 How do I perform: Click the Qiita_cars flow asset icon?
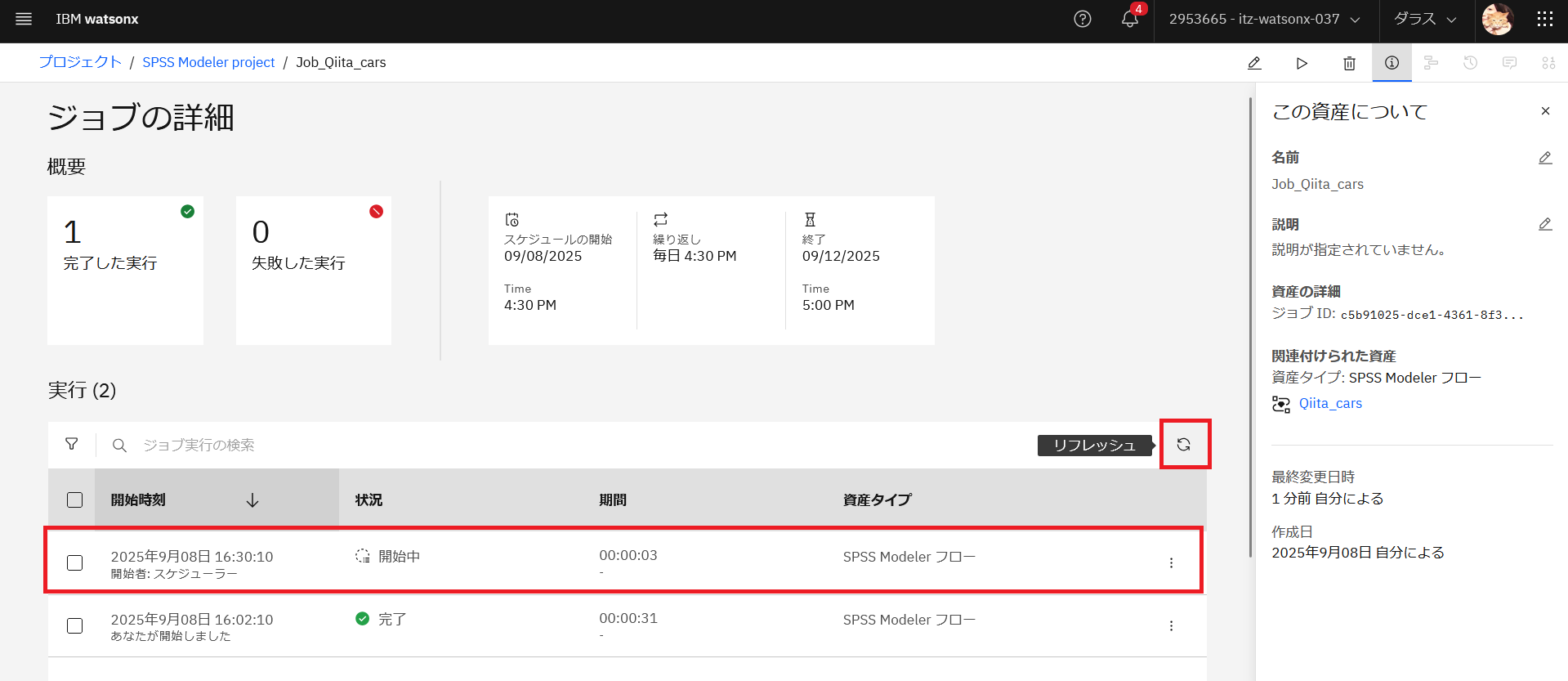[1281, 404]
